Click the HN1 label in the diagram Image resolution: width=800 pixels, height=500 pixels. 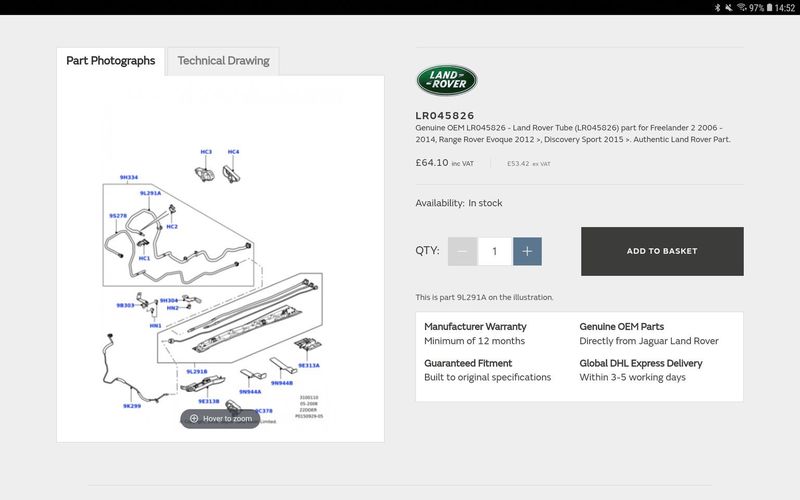tap(156, 326)
